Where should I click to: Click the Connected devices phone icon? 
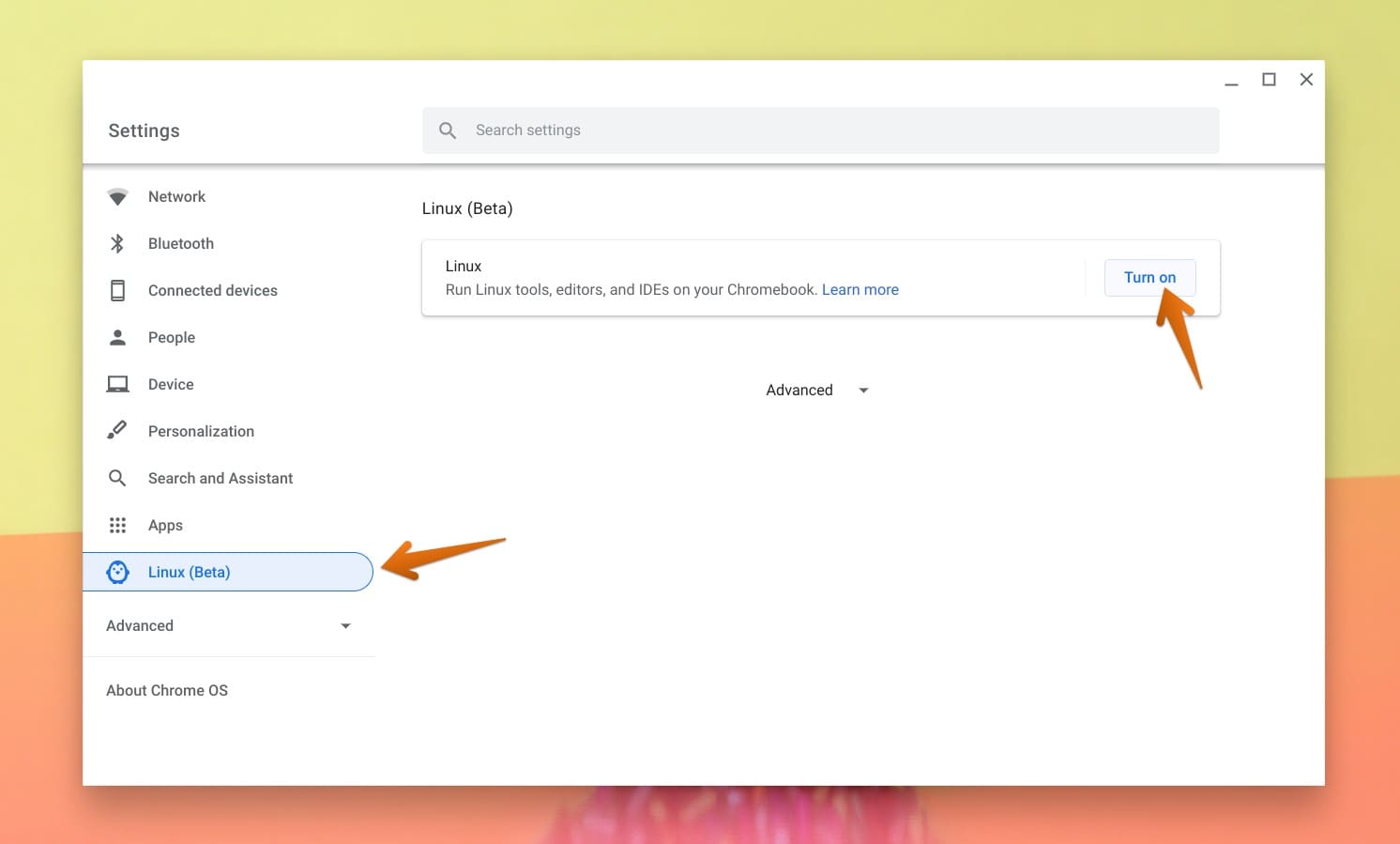click(x=117, y=291)
